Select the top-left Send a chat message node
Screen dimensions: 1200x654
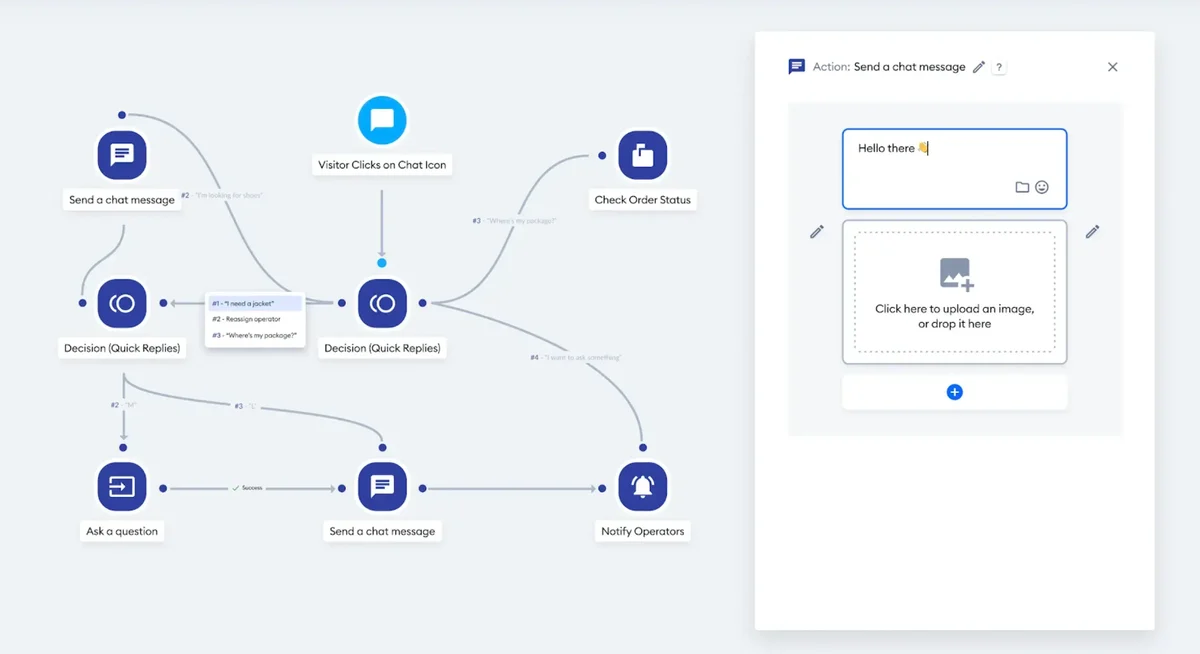point(122,155)
